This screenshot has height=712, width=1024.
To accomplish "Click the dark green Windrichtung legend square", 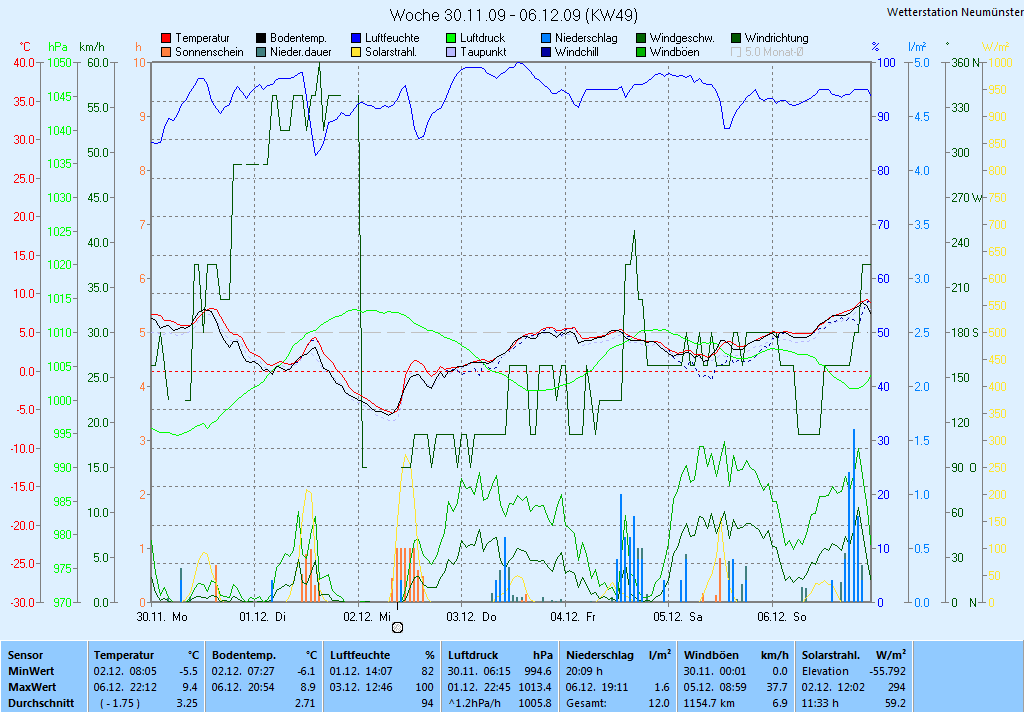I will coord(736,38).
